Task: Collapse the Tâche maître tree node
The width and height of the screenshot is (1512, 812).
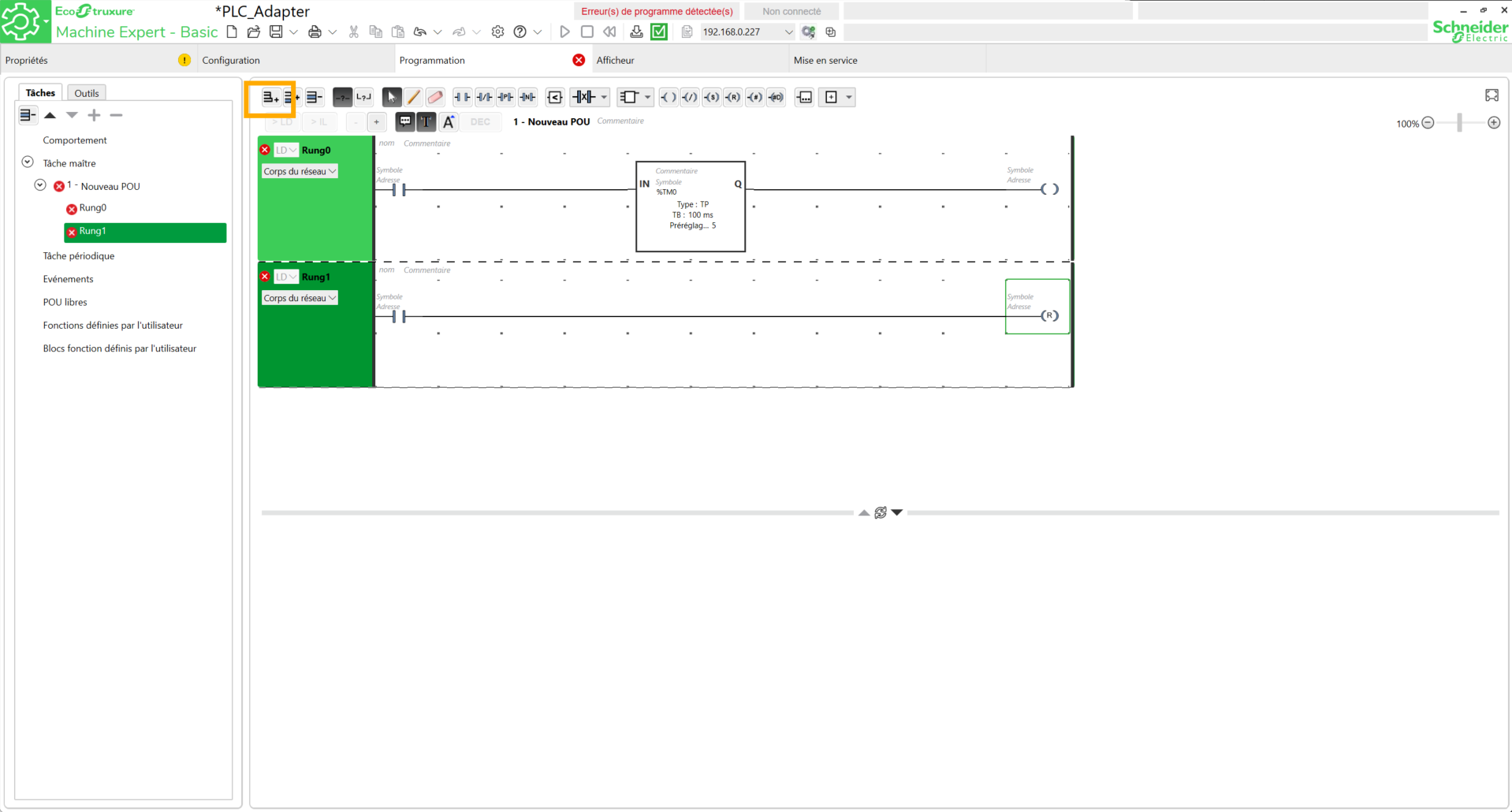Action: (x=28, y=162)
